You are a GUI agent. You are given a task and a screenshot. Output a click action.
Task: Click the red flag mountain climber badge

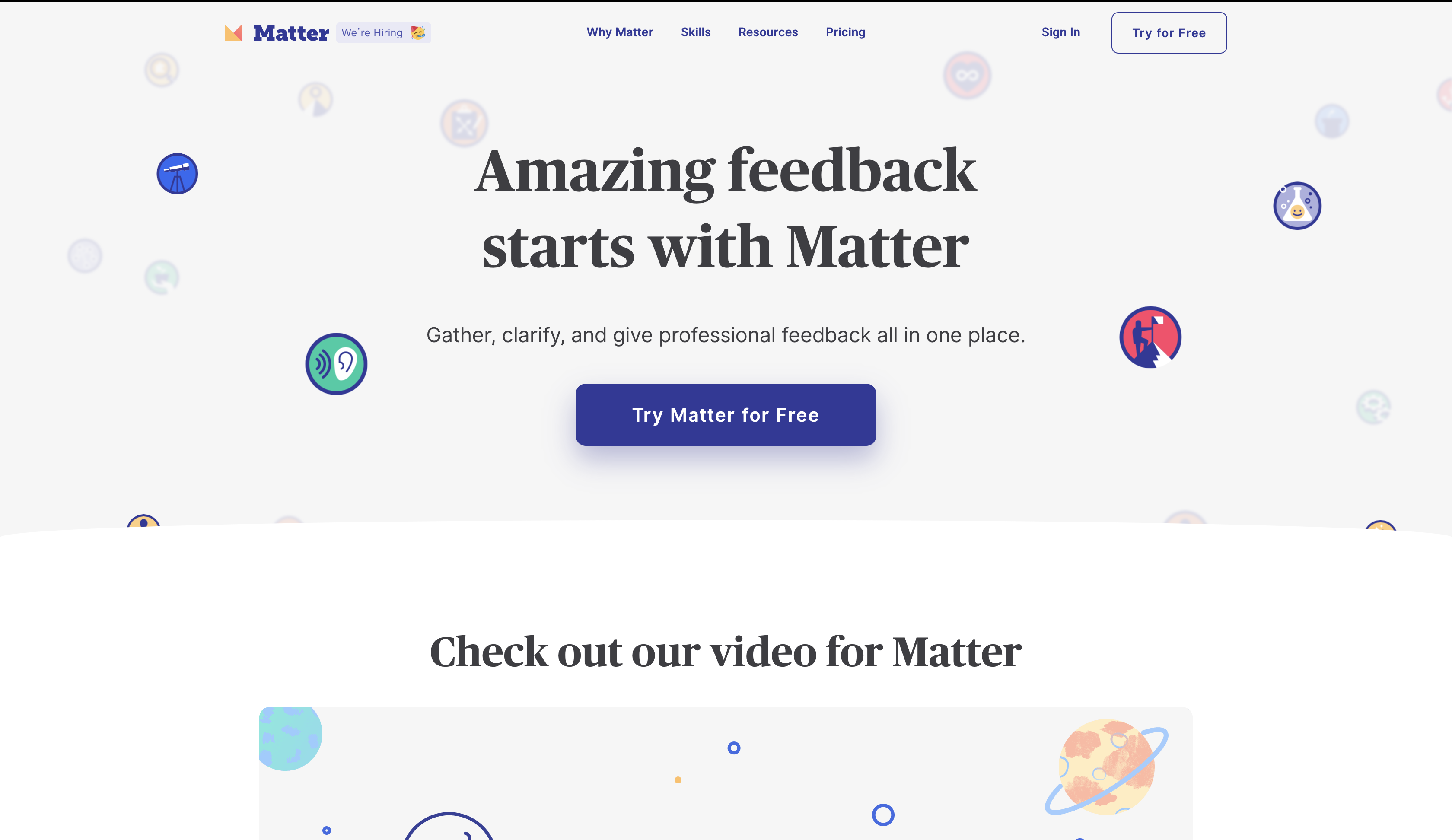1151,337
